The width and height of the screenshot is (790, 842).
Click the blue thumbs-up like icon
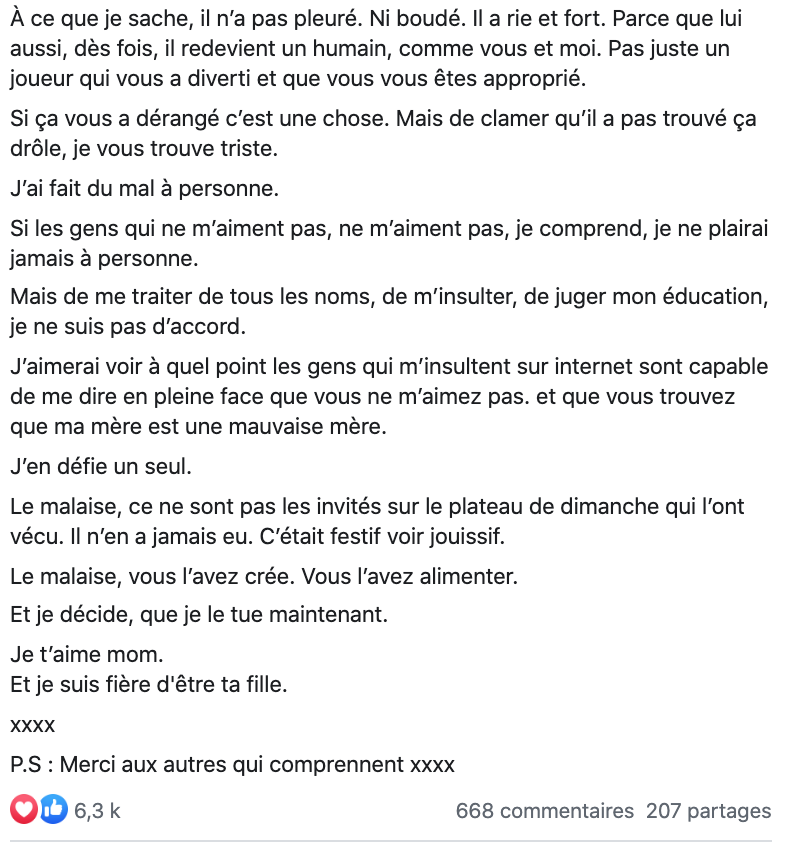[x=53, y=809]
